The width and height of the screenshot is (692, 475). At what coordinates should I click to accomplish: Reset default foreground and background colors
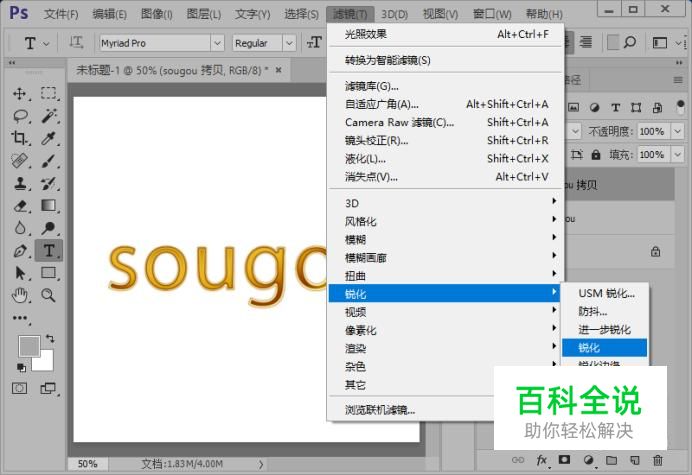(x=21, y=367)
